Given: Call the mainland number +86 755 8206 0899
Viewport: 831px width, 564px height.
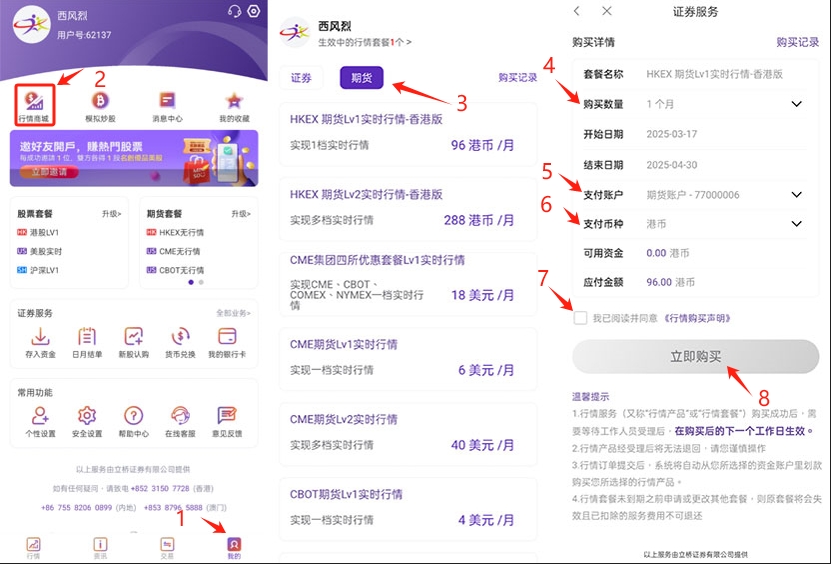Looking at the screenshot, I should tap(77, 507).
